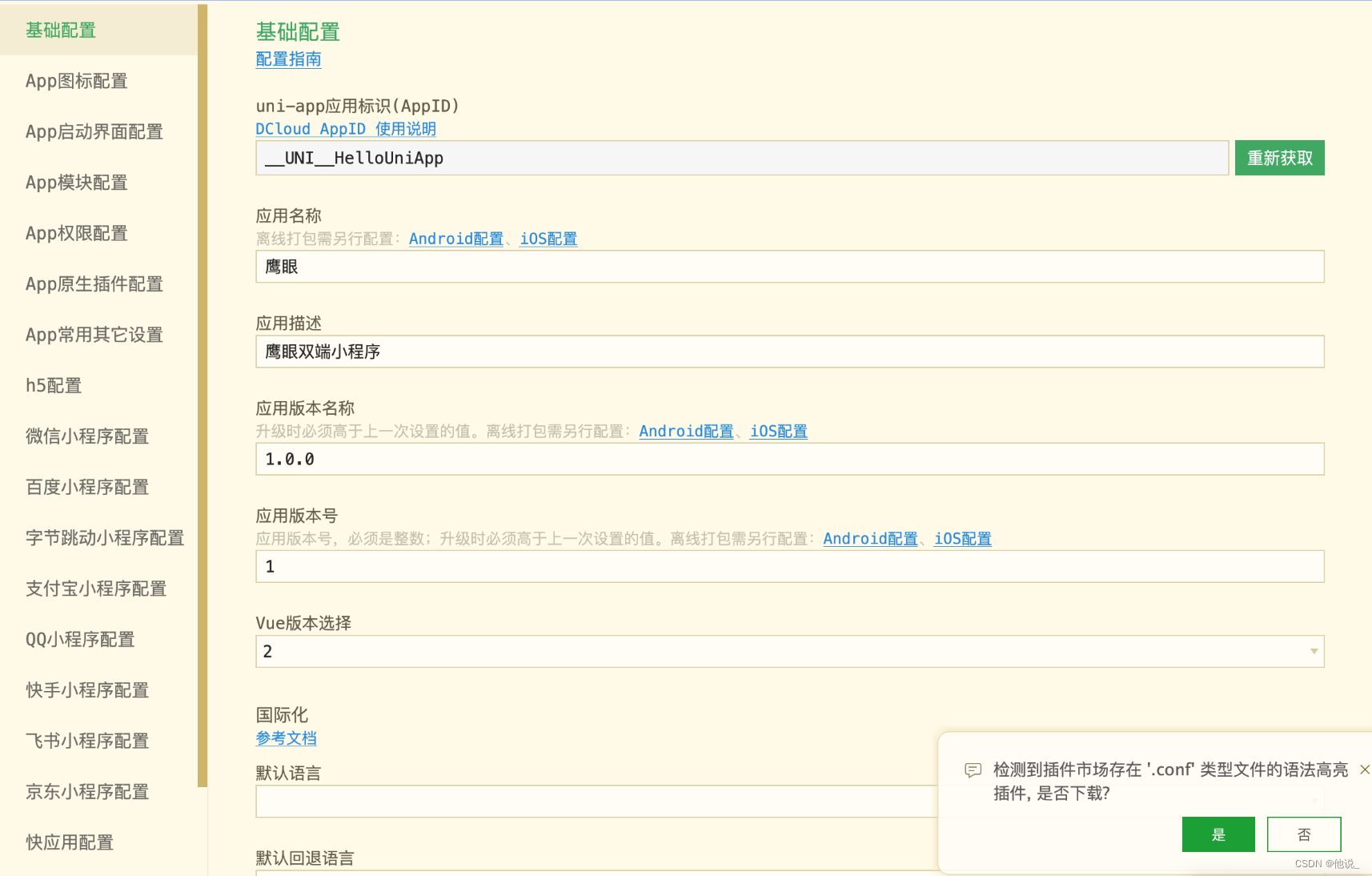Open the App图标配置 sidebar section
The width and height of the screenshot is (1372, 876).
98,81
